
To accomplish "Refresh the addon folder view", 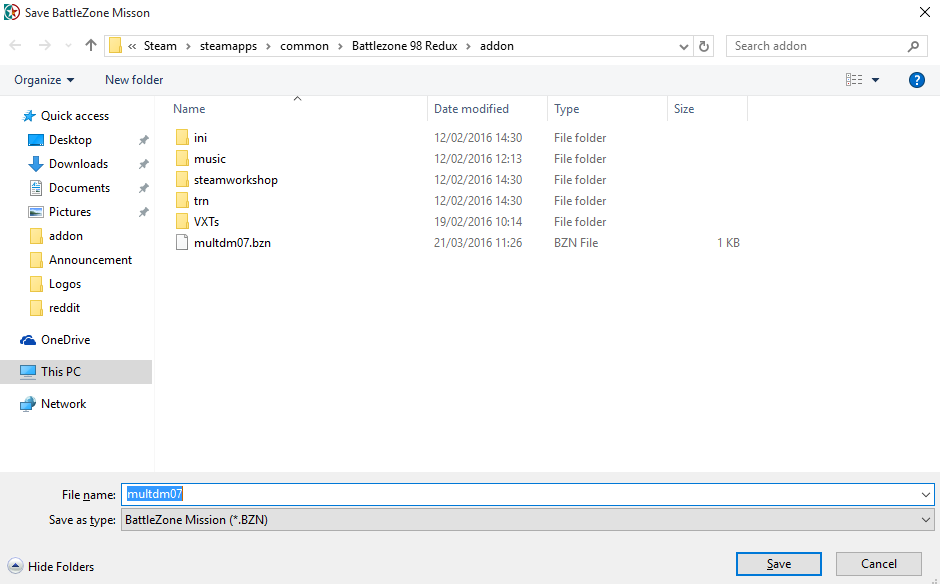I will tap(704, 46).
